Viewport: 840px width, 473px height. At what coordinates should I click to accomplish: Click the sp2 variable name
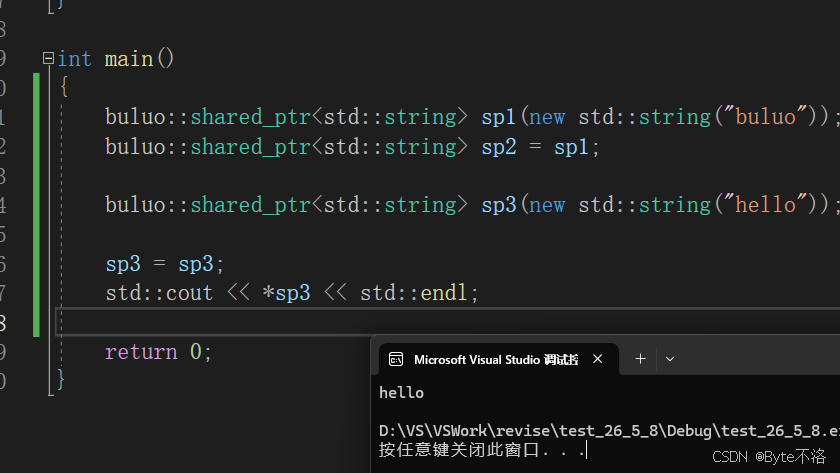click(499, 147)
